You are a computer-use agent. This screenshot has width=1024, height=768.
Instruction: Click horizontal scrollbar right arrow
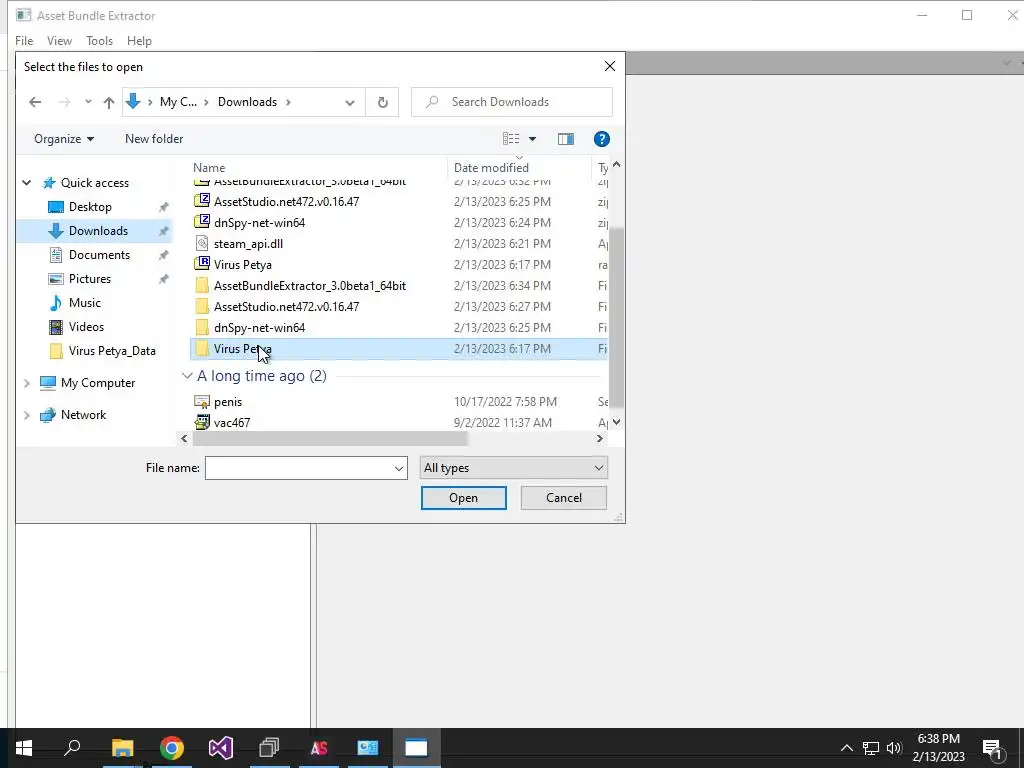tap(600, 439)
